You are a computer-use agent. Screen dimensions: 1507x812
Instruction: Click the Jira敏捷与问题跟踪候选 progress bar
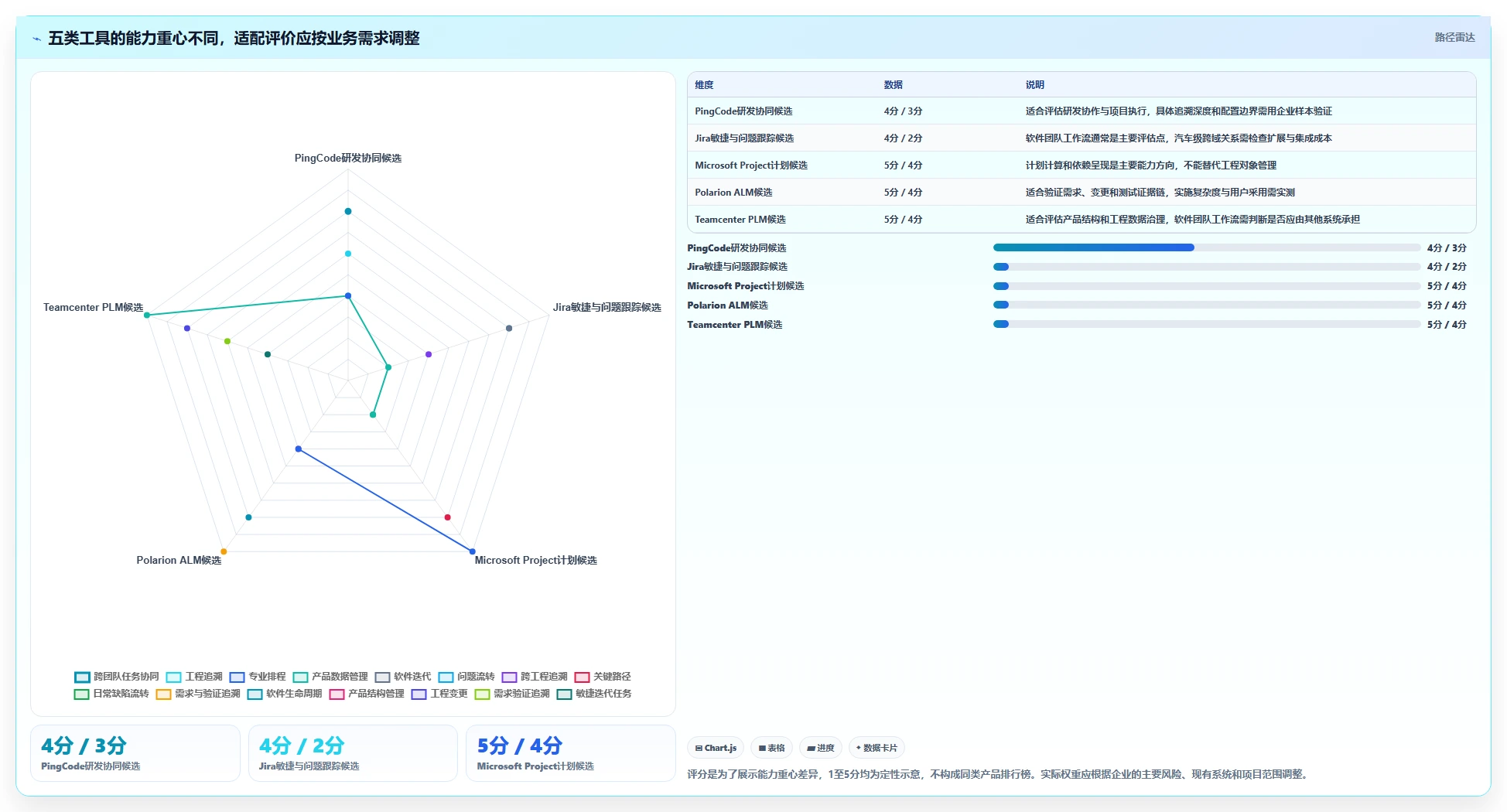click(1207, 267)
